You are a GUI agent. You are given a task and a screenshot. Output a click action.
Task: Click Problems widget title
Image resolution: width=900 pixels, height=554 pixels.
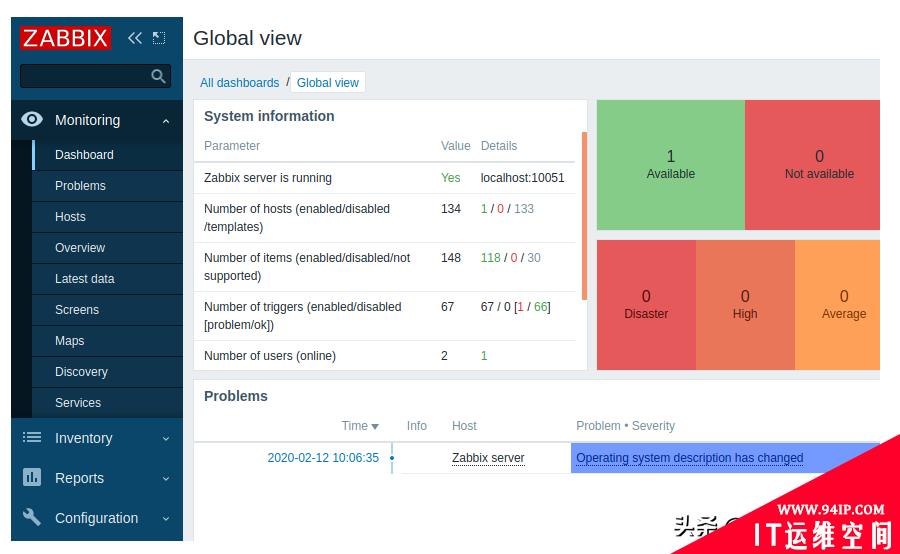(x=236, y=396)
